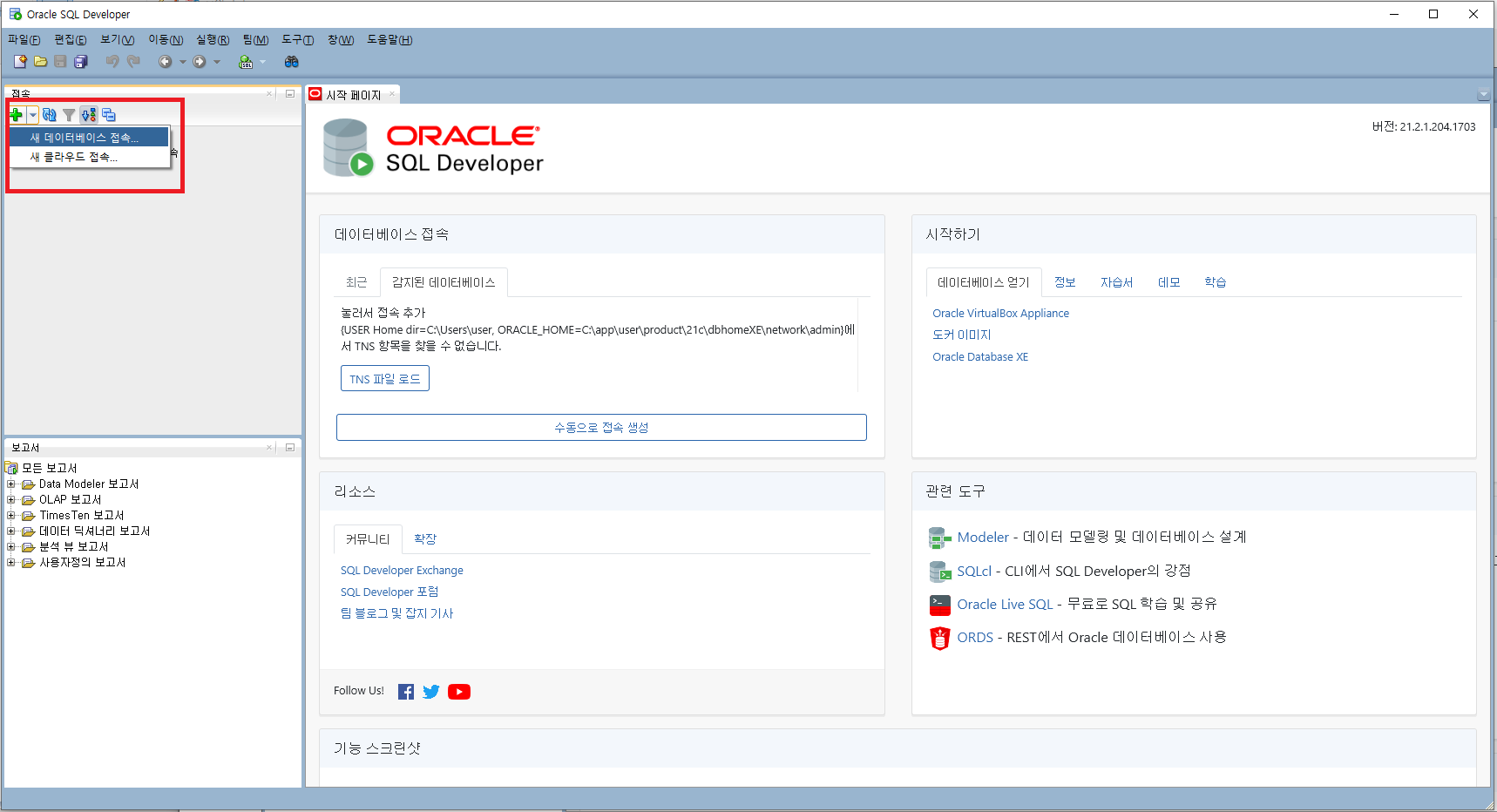Click the Forward navigation arrow
The width and height of the screenshot is (1497, 812).
click(x=200, y=62)
